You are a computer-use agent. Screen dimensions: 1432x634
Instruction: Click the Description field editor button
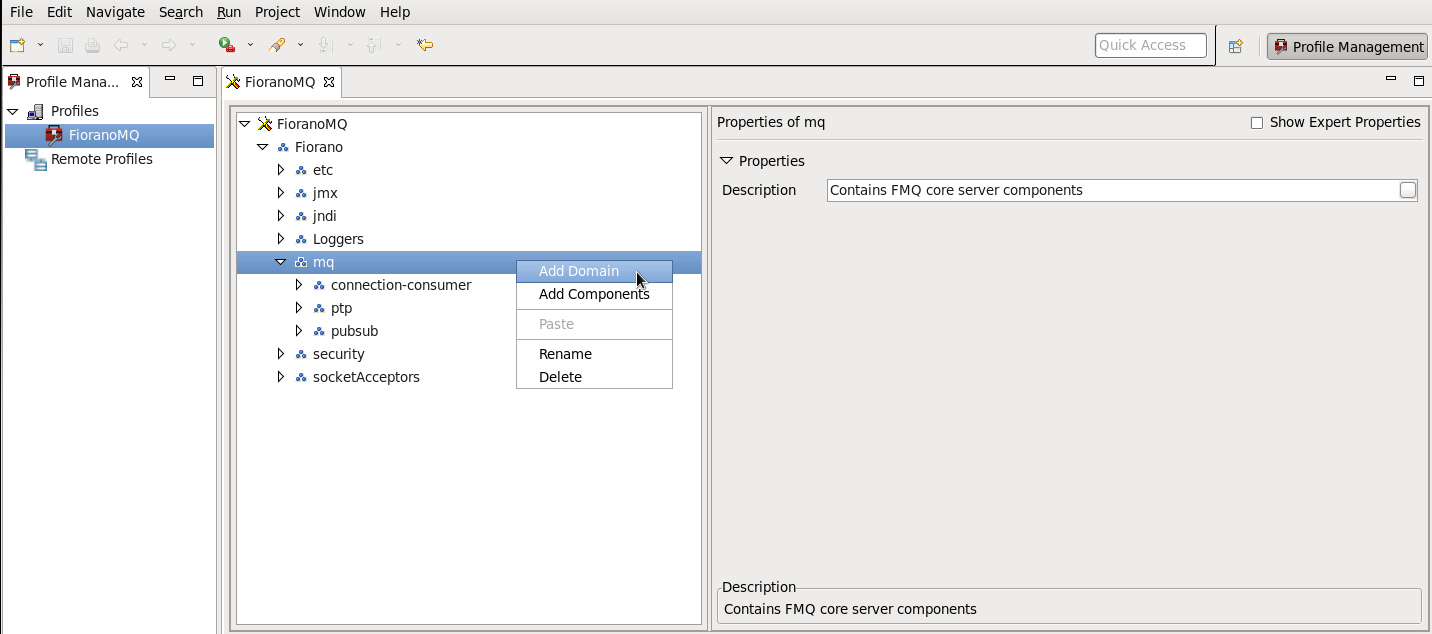tap(1408, 190)
